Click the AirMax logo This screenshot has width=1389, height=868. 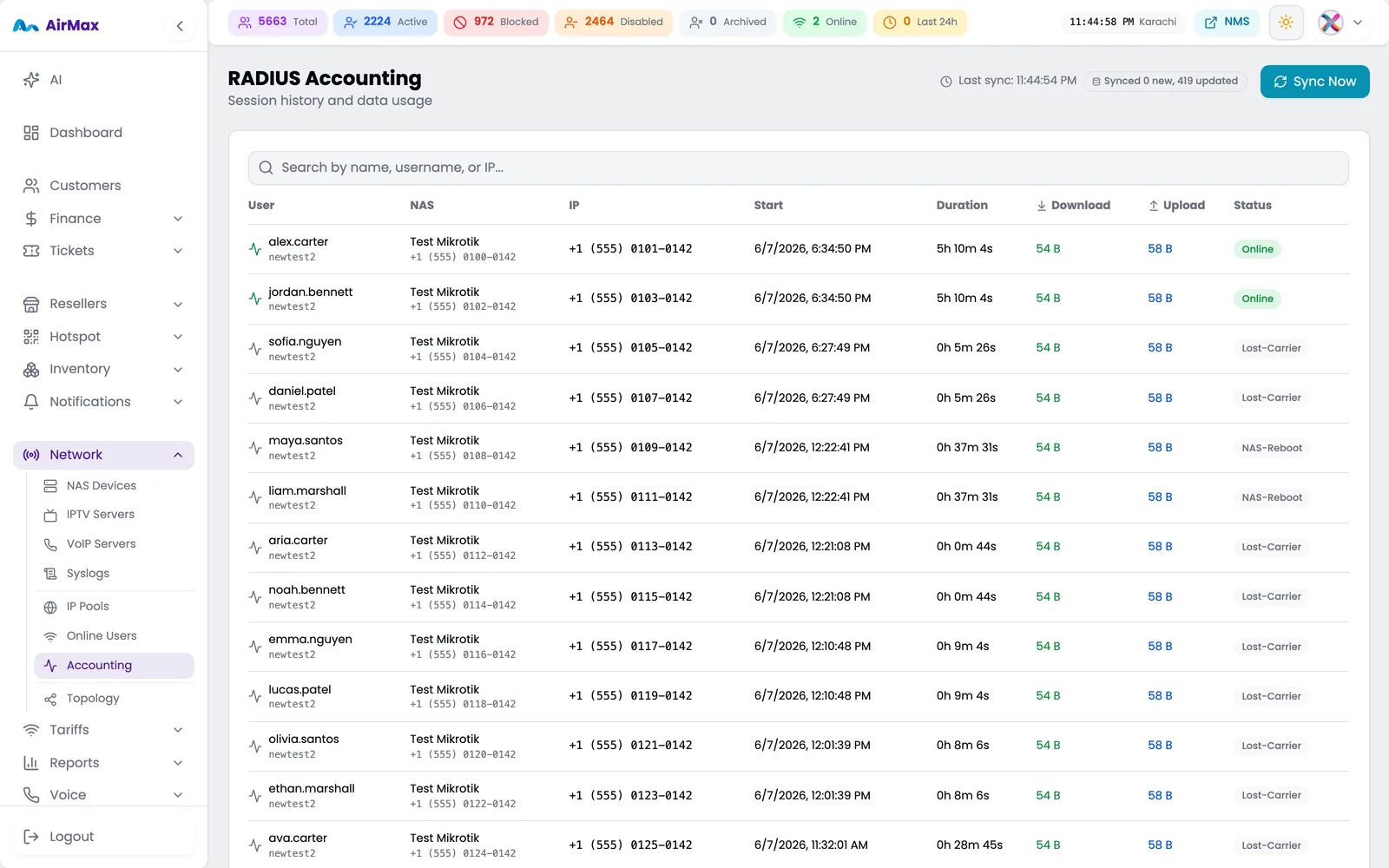[x=56, y=25]
